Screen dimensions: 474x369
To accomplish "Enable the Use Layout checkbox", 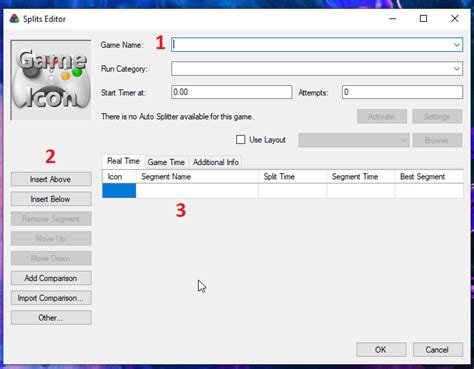I will 240,140.
